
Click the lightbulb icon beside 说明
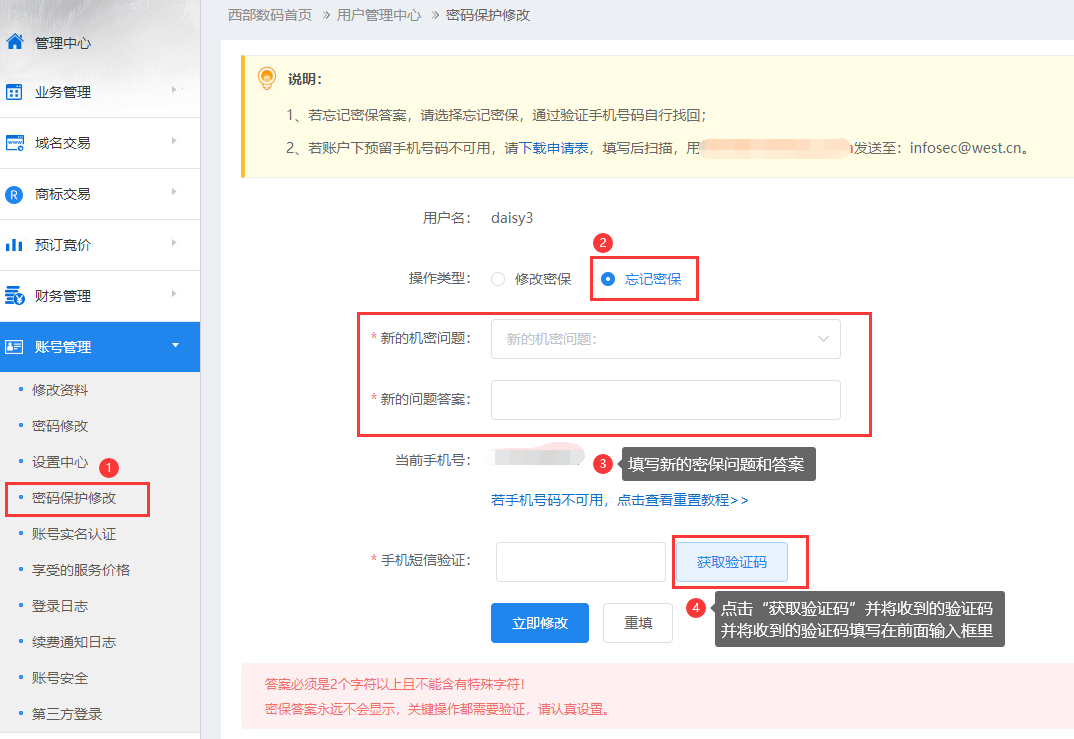[267, 78]
